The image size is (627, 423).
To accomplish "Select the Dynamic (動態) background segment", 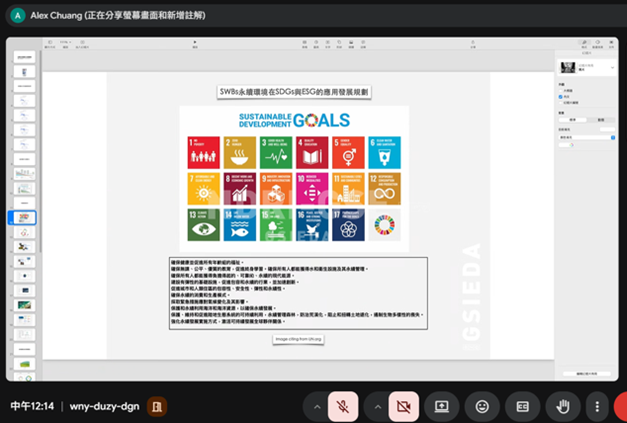I will point(601,120).
